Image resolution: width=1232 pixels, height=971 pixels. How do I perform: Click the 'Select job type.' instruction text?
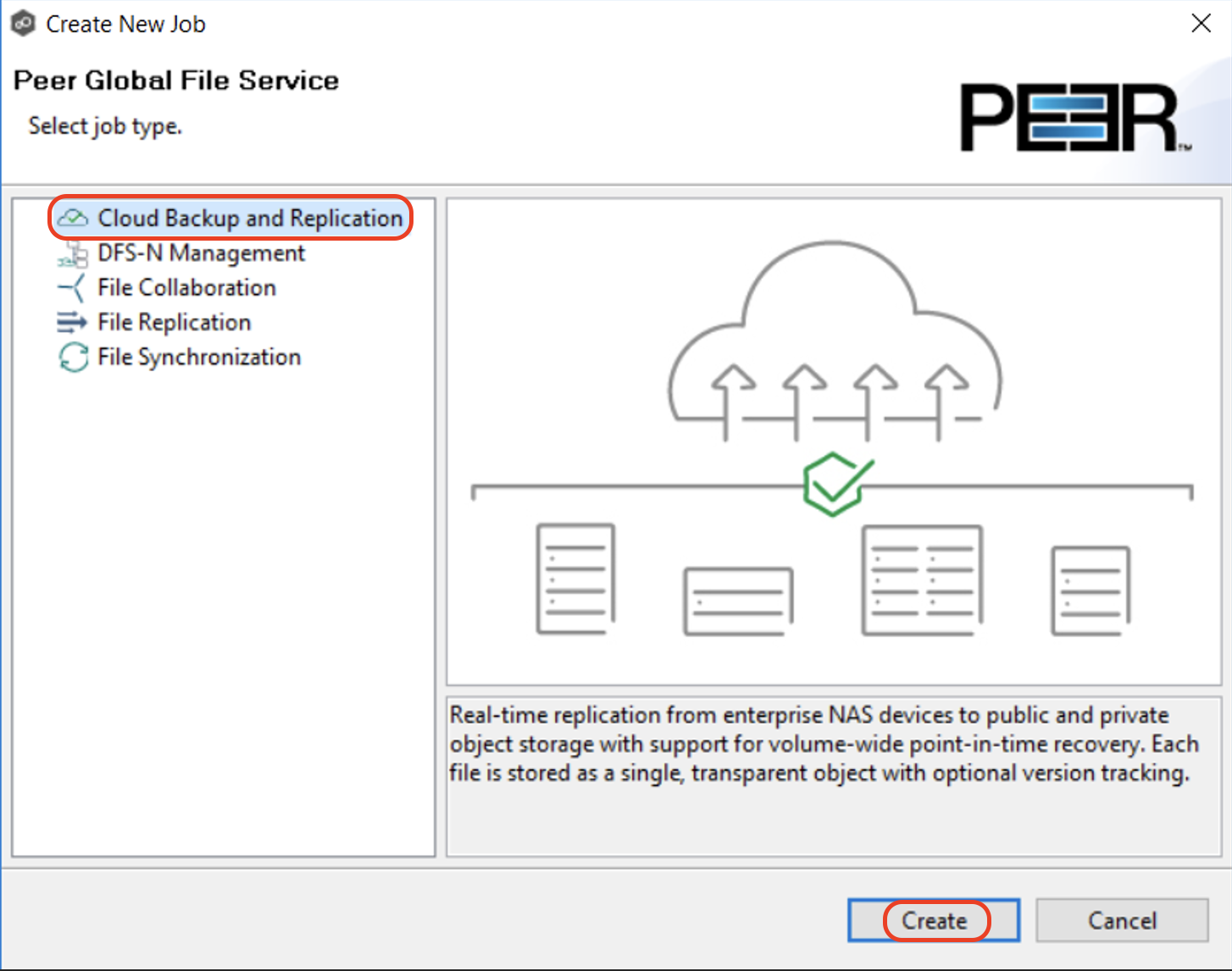(x=105, y=126)
